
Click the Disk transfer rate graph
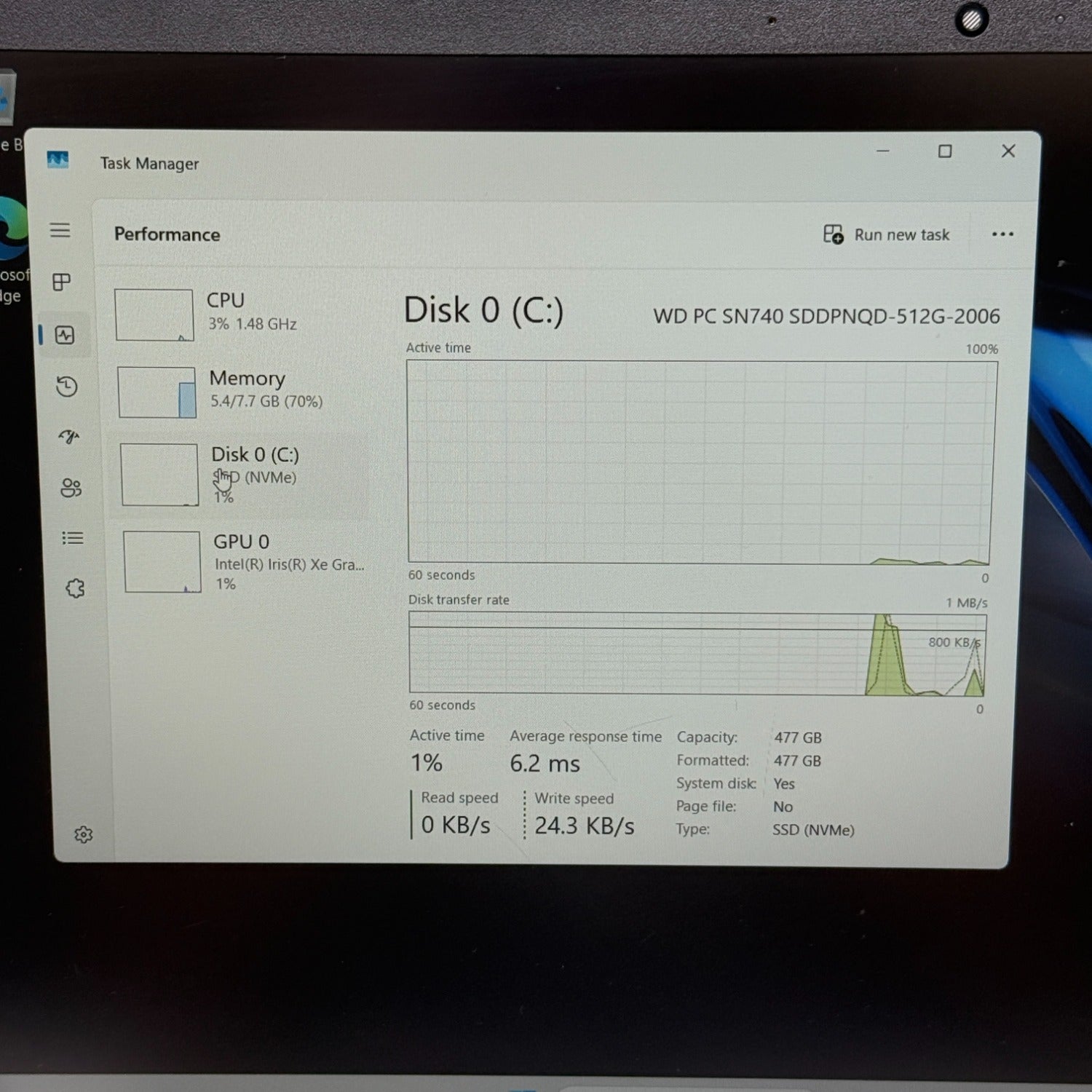[x=697, y=653]
